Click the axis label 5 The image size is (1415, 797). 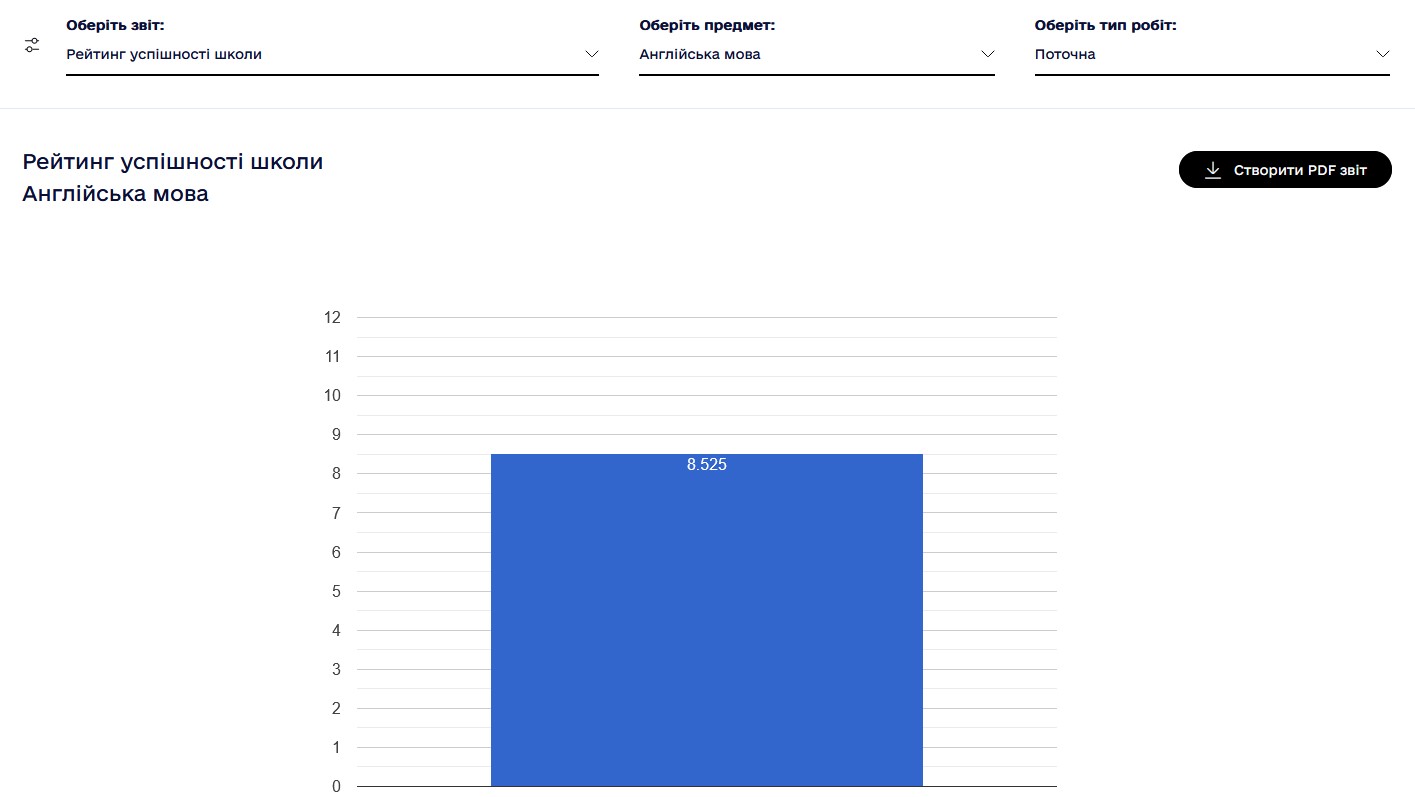(336, 591)
